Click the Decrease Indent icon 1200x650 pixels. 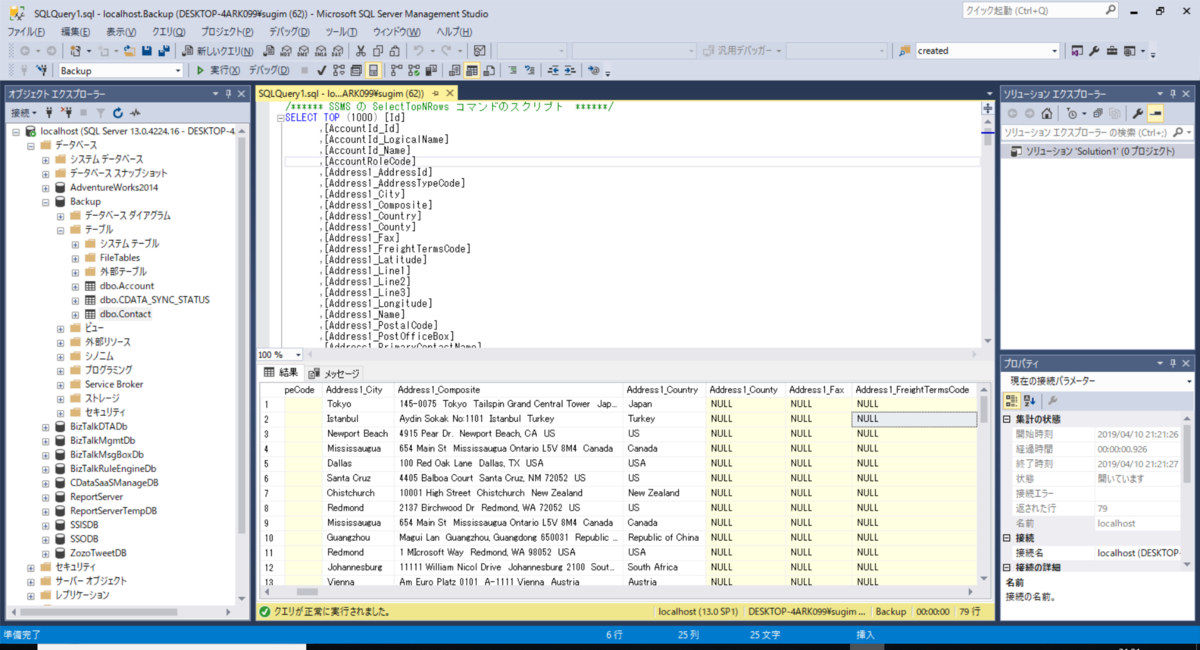(552, 71)
